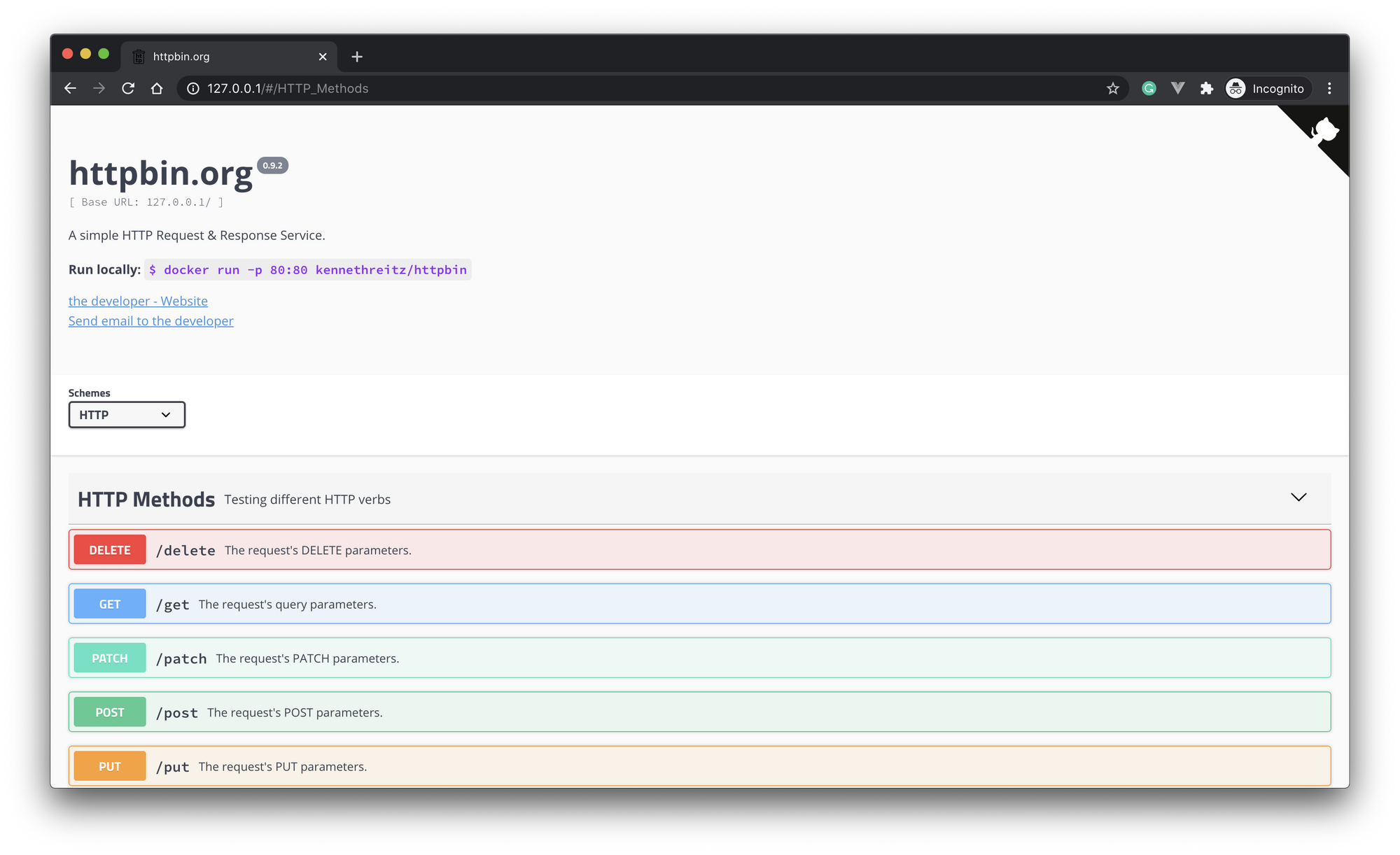Viewport: 1400px width, 855px height.
Task: Click the Vimium extension icon
Action: tap(1178, 88)
